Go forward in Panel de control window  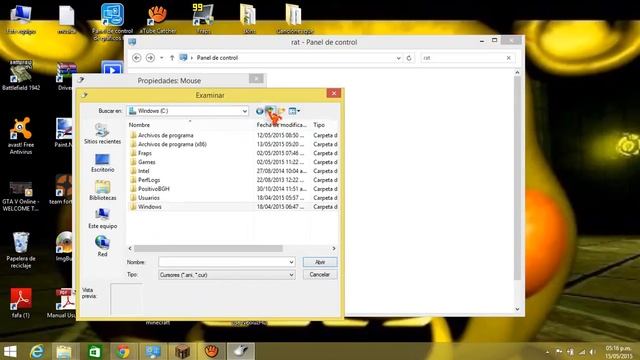click(150, 58)
